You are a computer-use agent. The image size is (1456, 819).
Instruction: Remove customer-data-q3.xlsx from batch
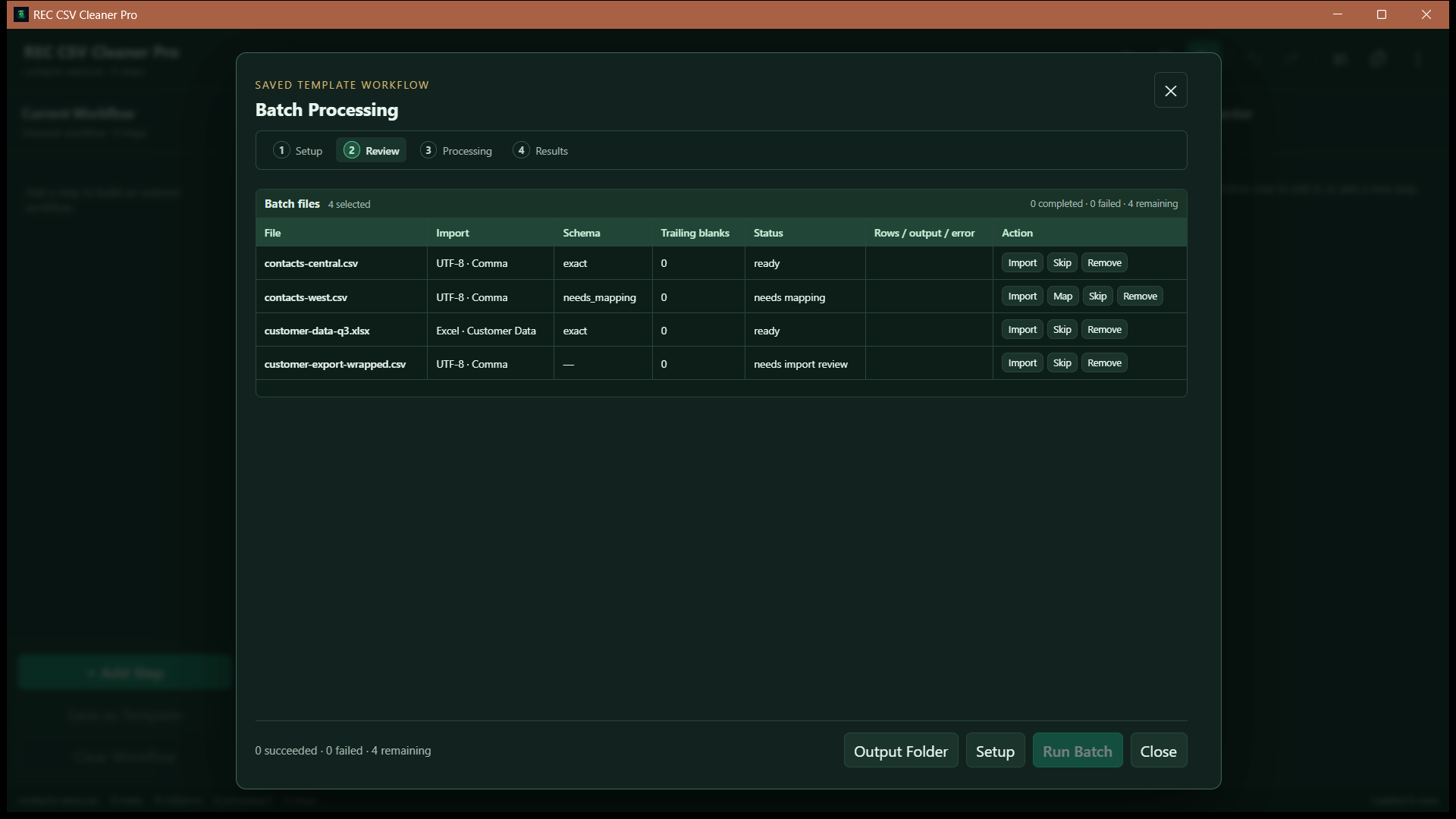coord(1104,329)
